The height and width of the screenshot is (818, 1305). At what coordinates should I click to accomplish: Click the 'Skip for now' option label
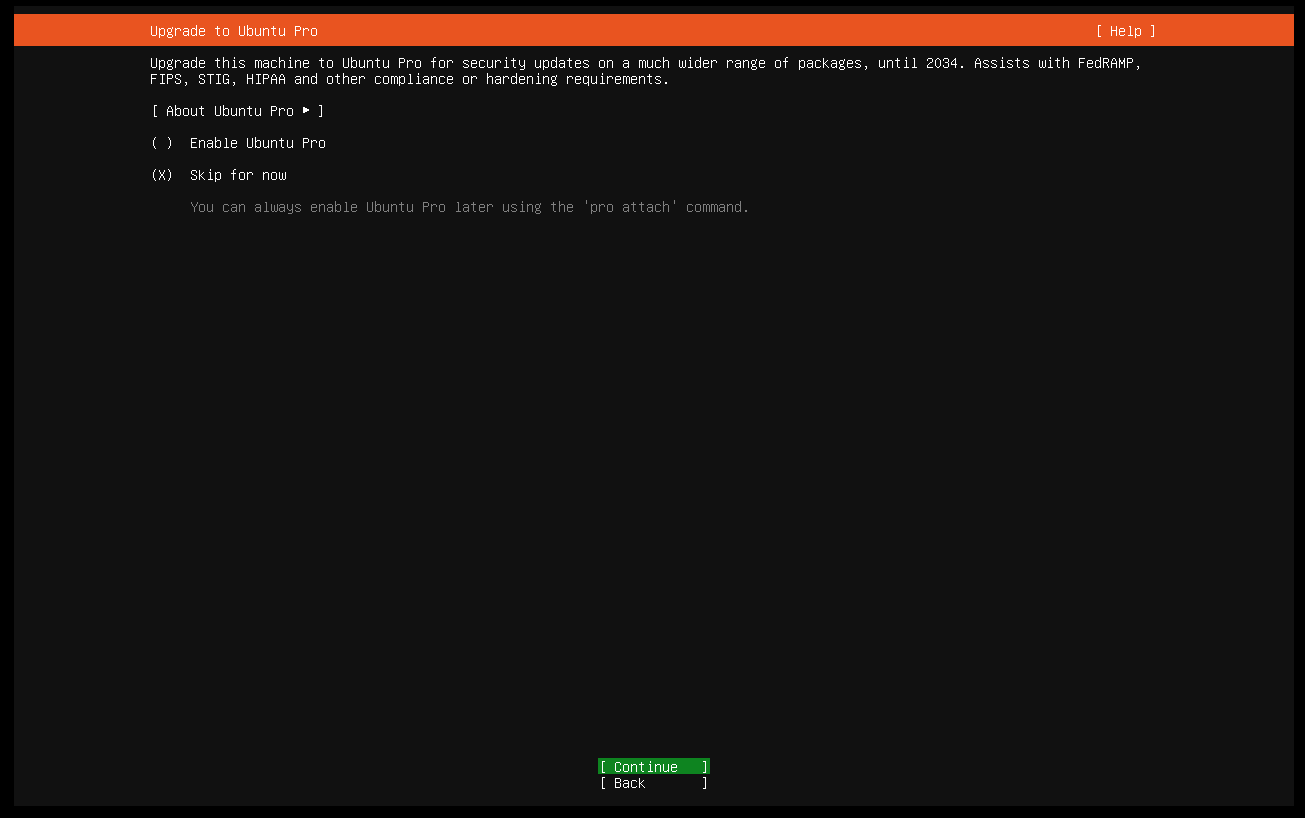(x=238, y=175)
